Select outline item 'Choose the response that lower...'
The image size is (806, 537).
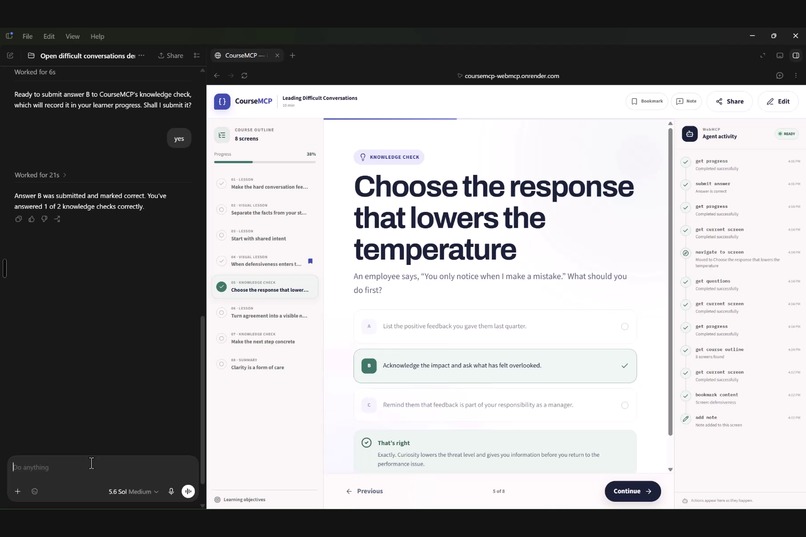click(x=266, y=287)
